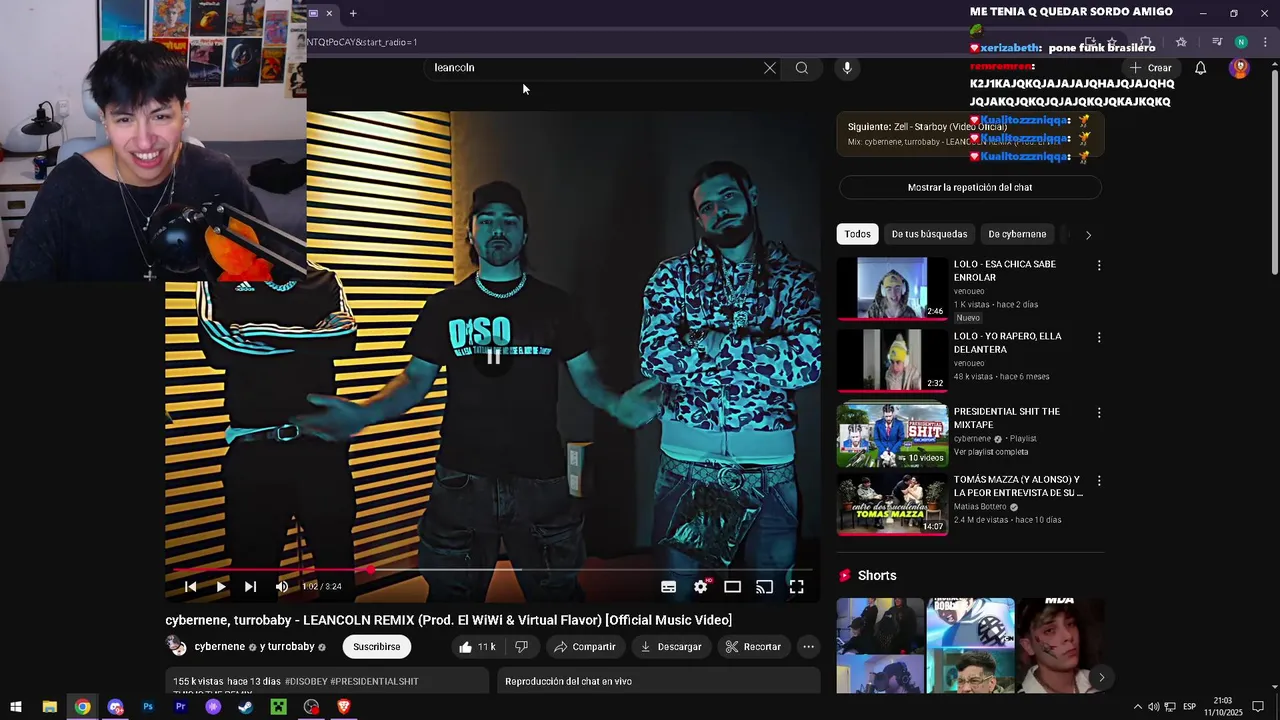Close the current browser tab
Viewport: 1280px width, 720px height.
[329, 13]
